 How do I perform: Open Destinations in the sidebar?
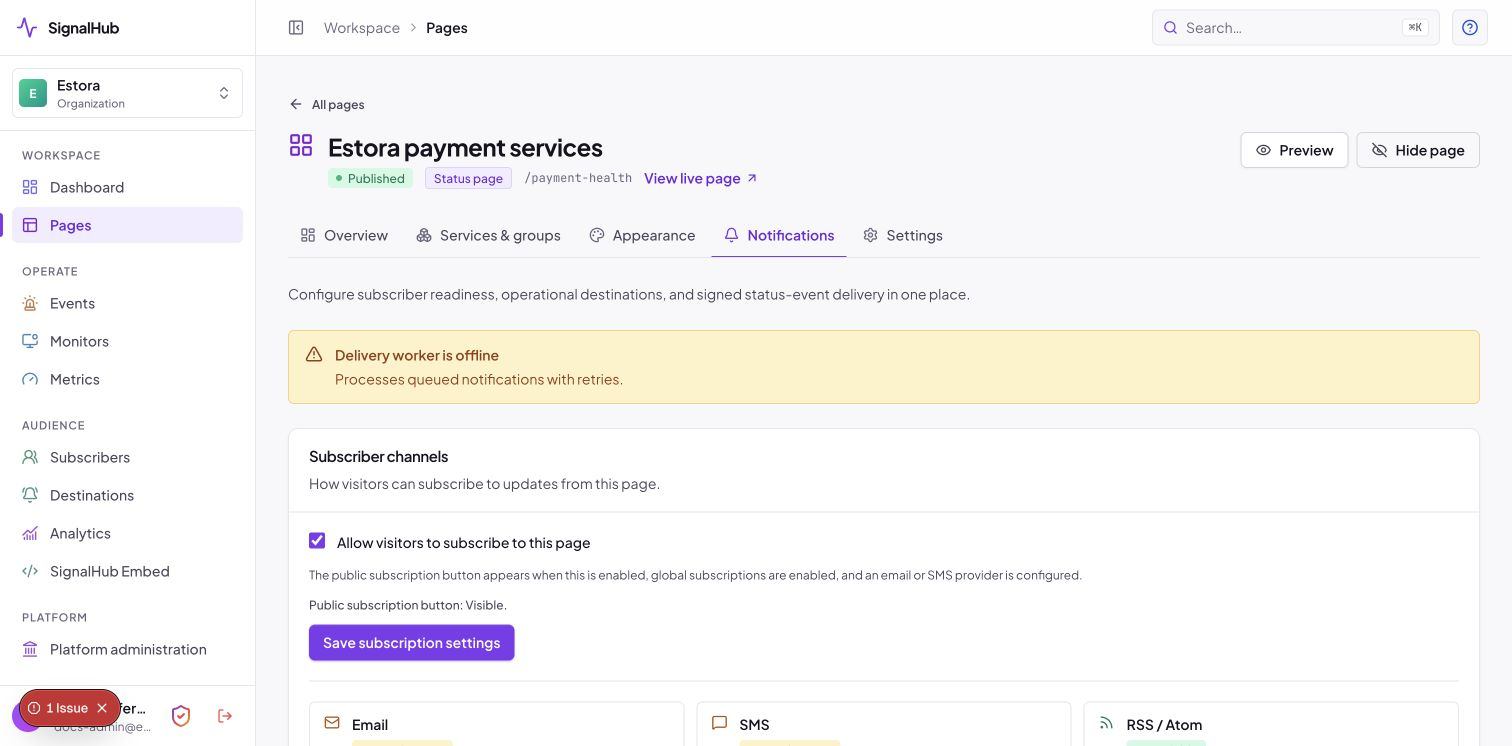[x=127, y=495]
